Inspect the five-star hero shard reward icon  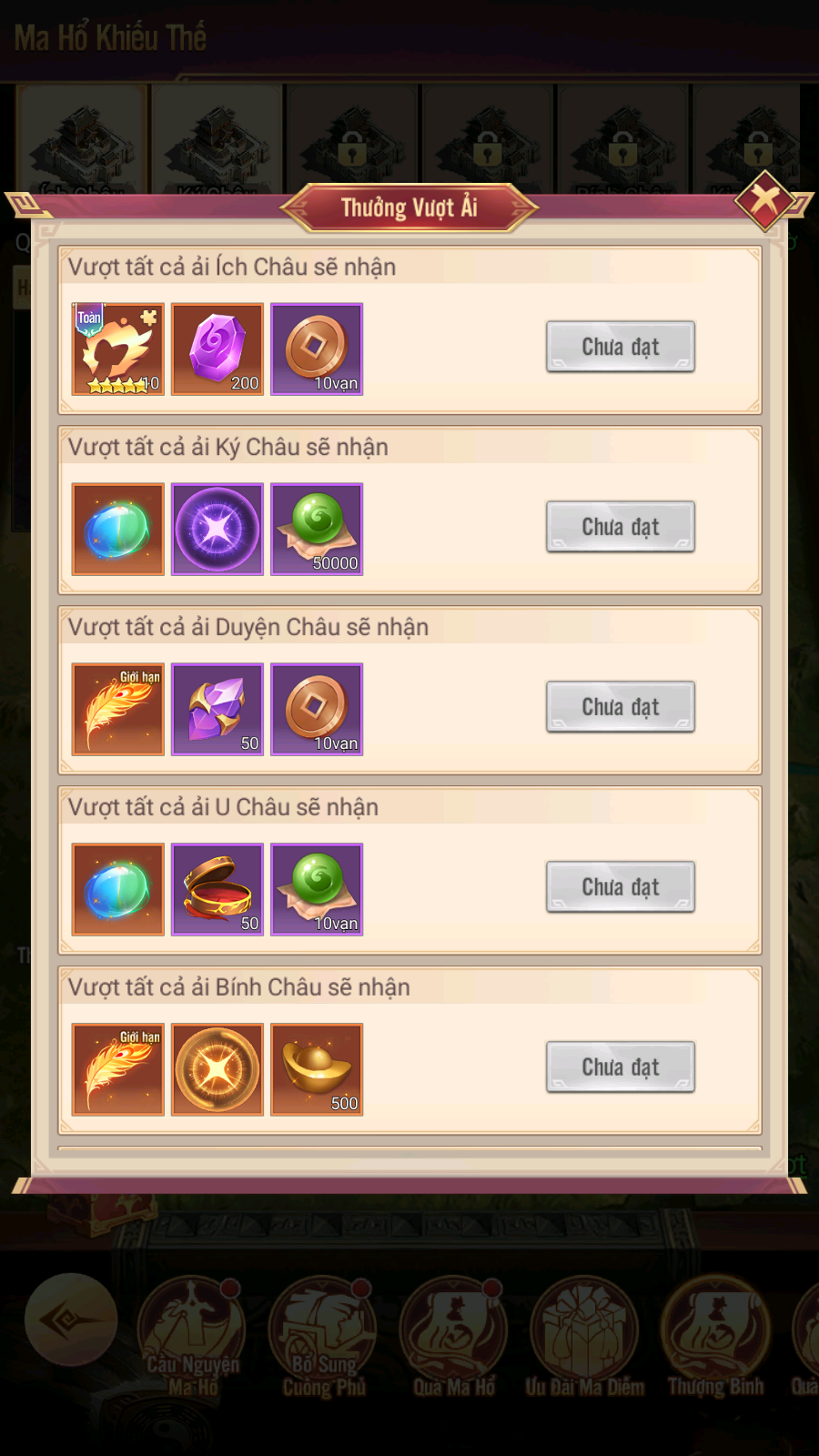pos(118,349)
